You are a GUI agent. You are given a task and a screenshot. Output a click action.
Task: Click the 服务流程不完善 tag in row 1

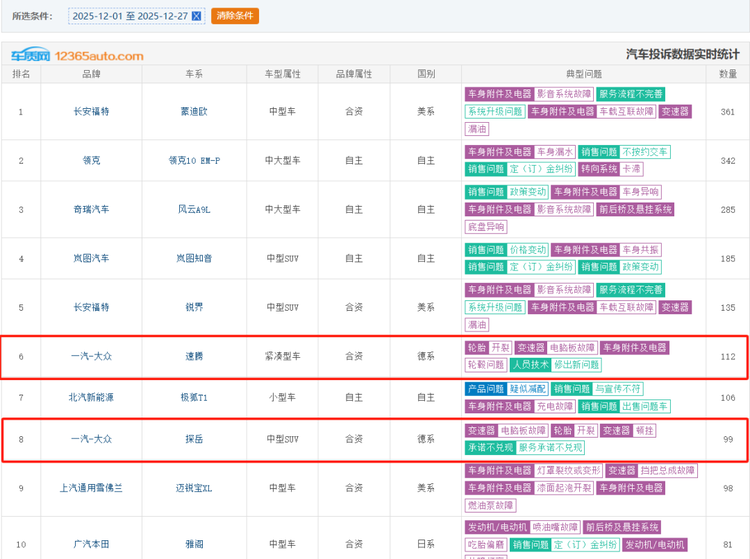pos(631,94)
